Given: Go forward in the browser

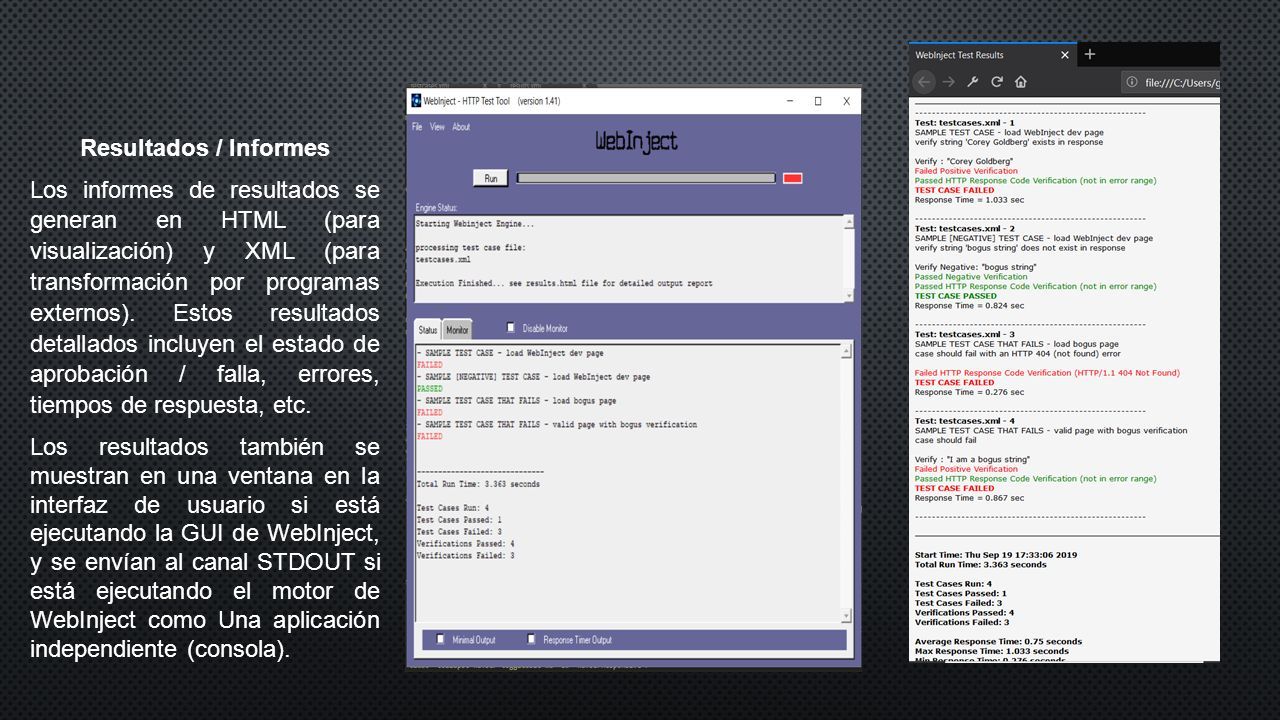Looking at the screenshot, I should 948,82.
